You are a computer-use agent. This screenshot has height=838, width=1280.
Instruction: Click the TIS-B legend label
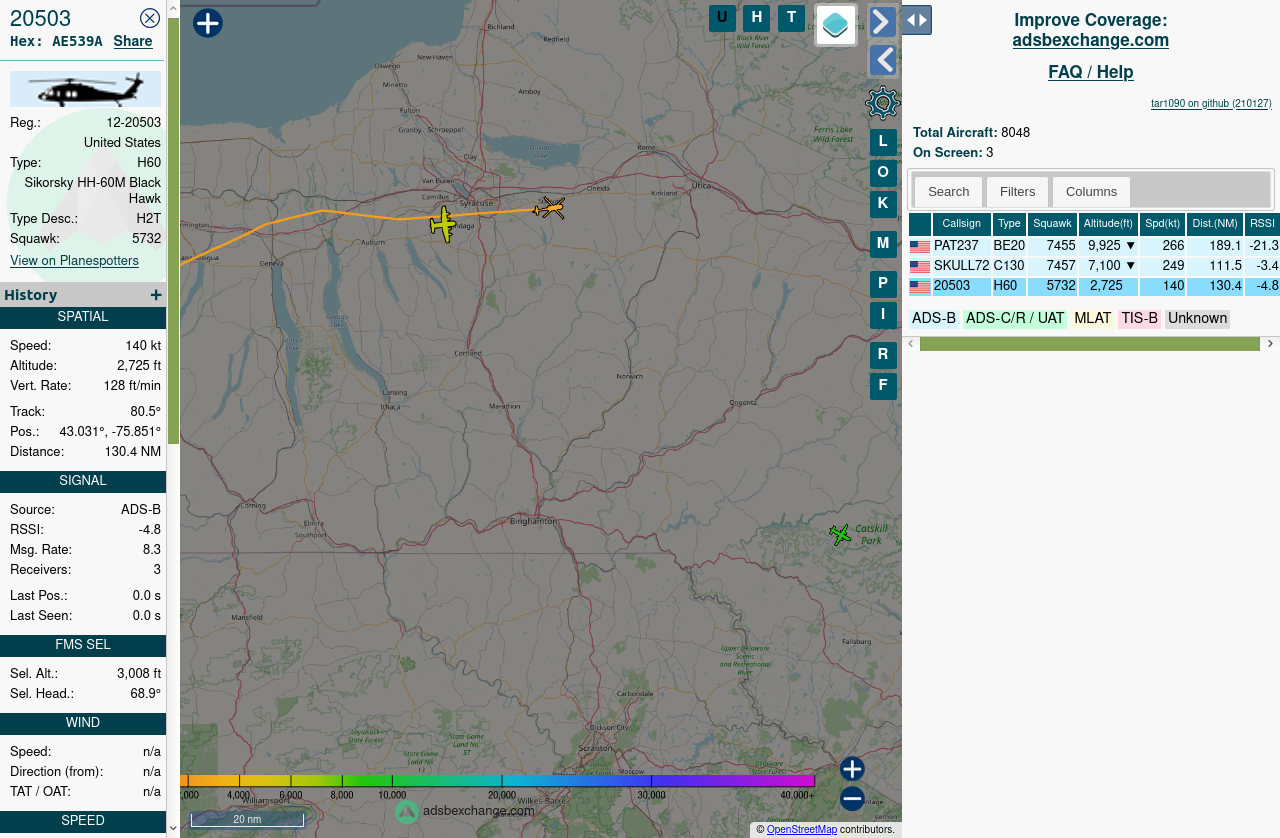[1139, 319]
